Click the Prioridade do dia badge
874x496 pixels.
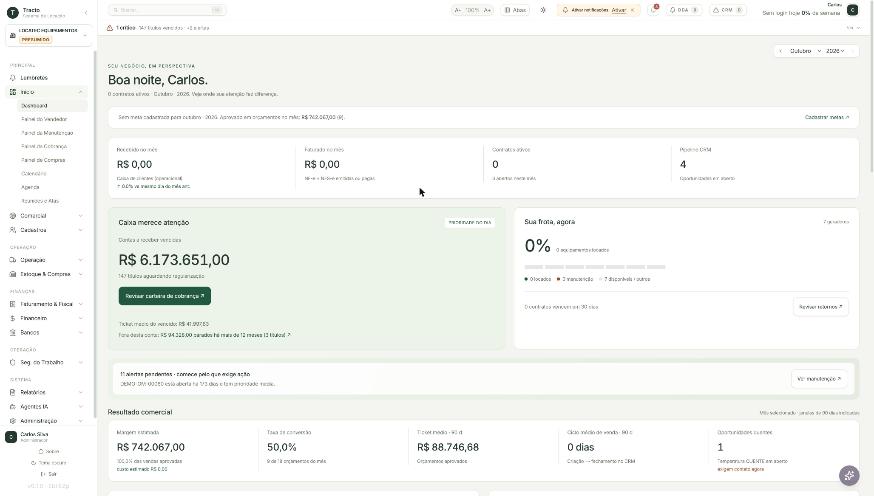pyautogui.click(x=469, y=222)
